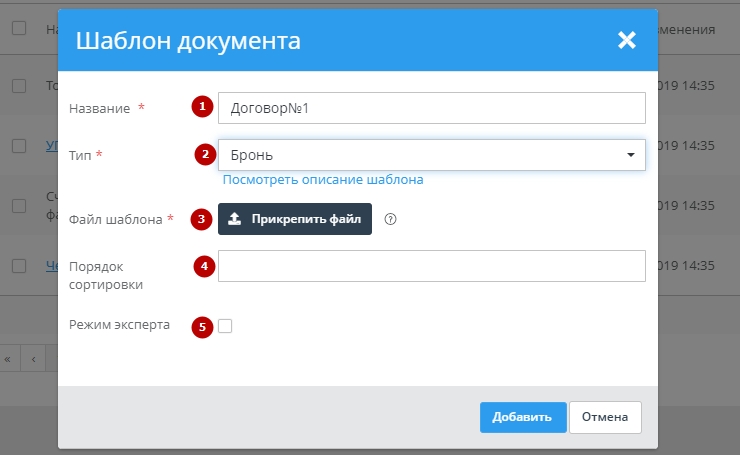Viewport: 740px width, 455px height.
Task: Click the help question mark icon
Action: click(x=390, y=219)
